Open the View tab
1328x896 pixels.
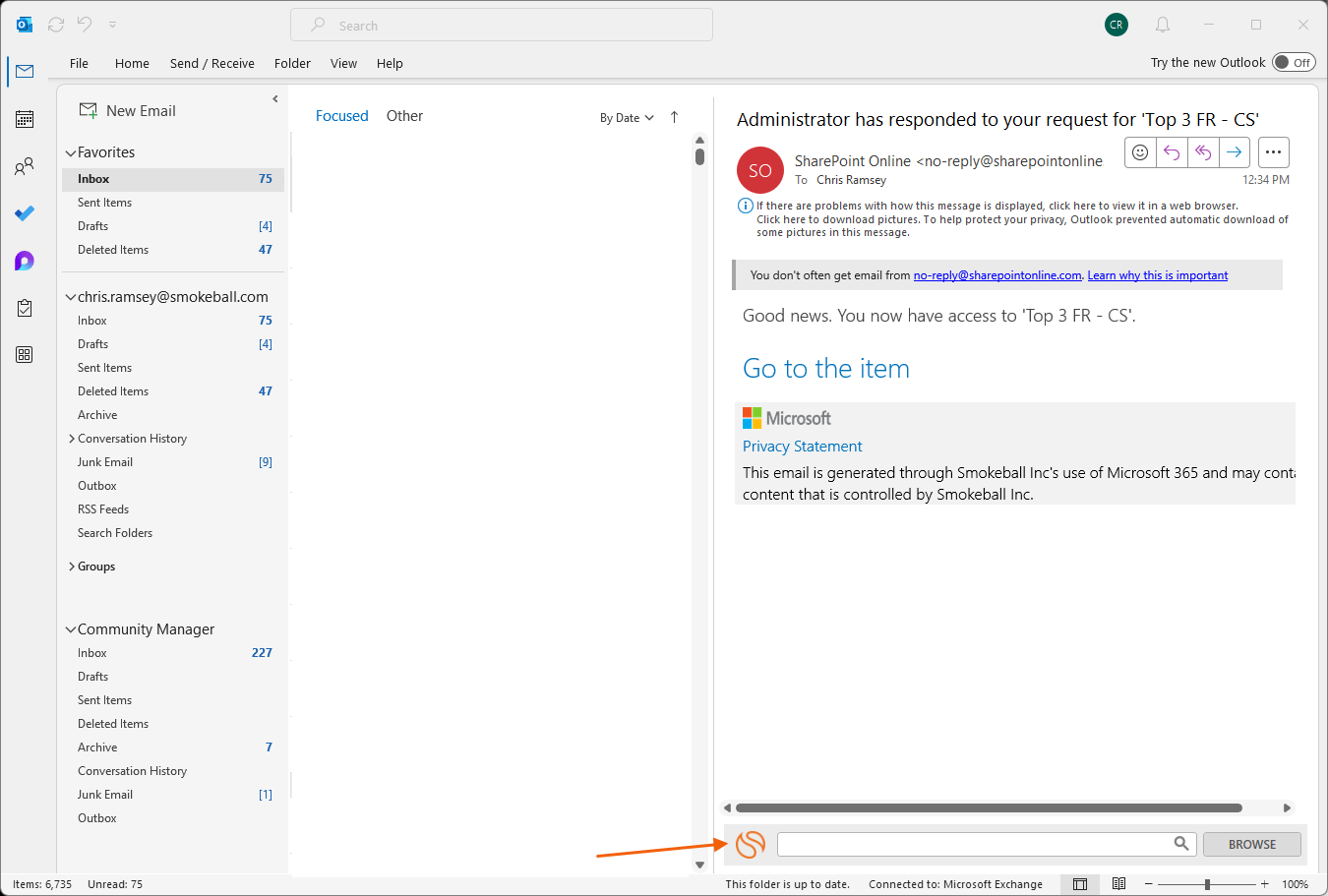(343, 63)
